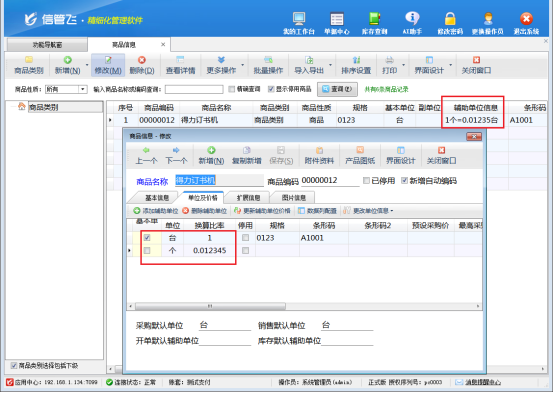Image resolution: width=554 pixels, height=393 pixels.
Task: Toggle the 新增自动编码 checkbox
Action: point(405,181)
